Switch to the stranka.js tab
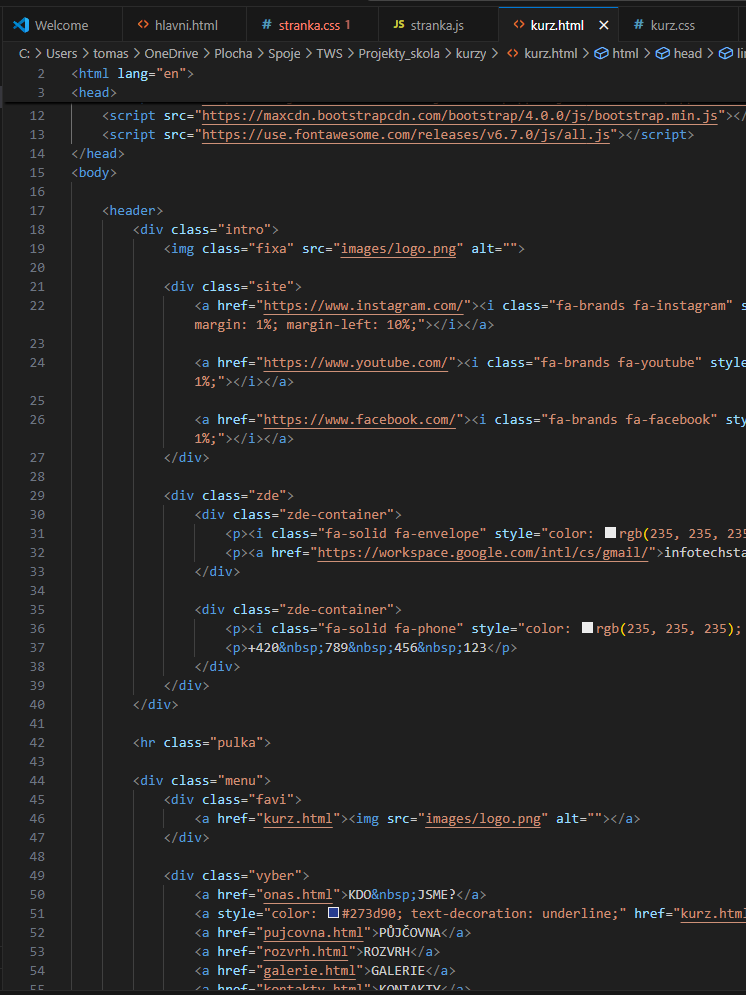 click(438, 25)
